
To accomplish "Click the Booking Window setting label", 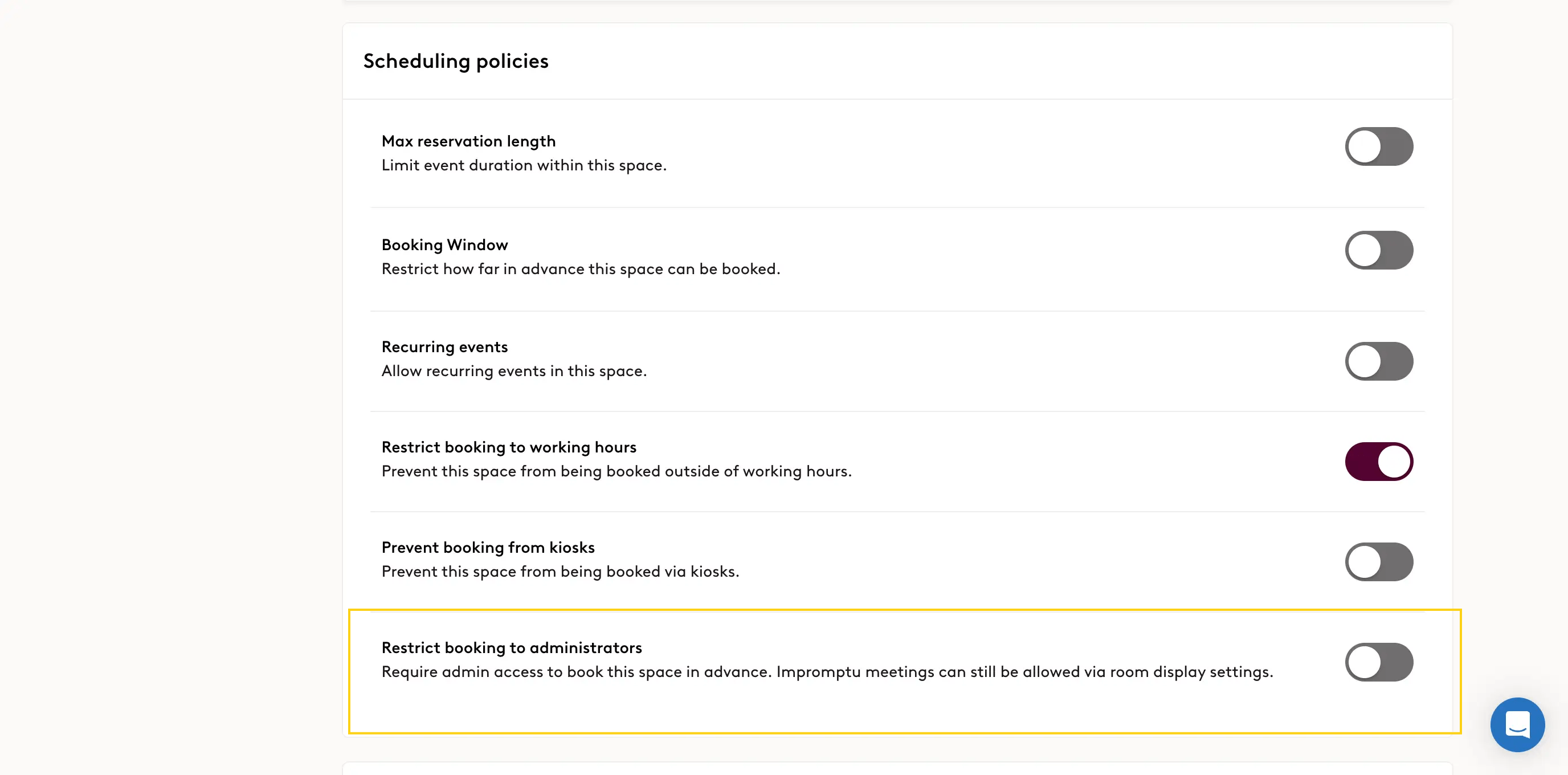I will (444, 244).
